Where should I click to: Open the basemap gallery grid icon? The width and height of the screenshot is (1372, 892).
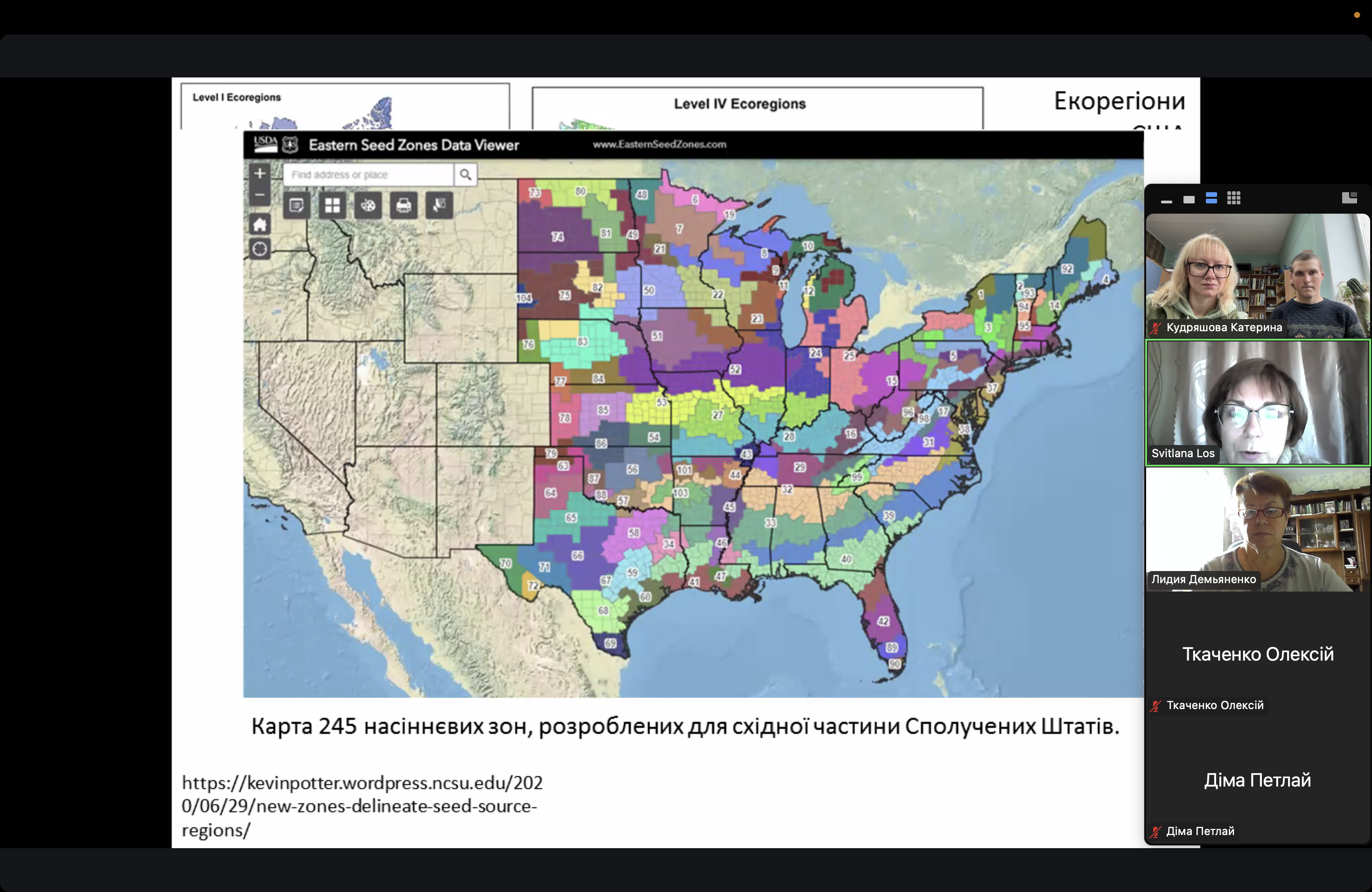point(333,206)
